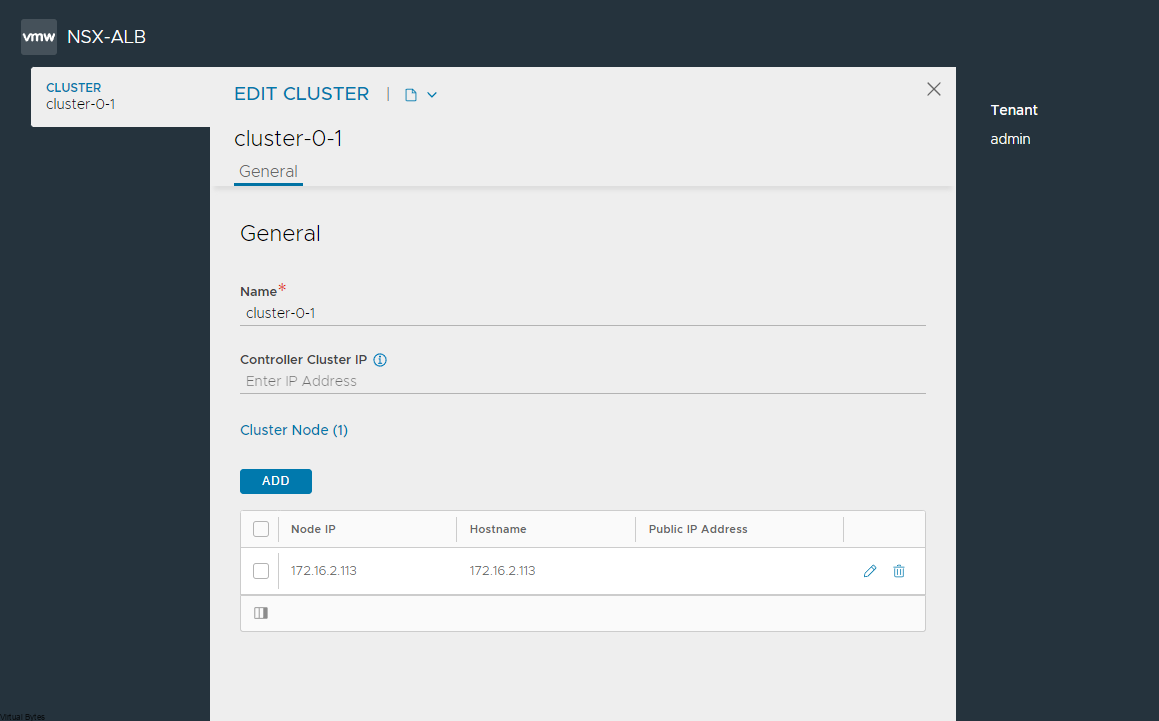Screen dimensions: 1159x721
Task: Close the Edit Cluster dialog
Action: pyautogui.click(x=934, y=89)
